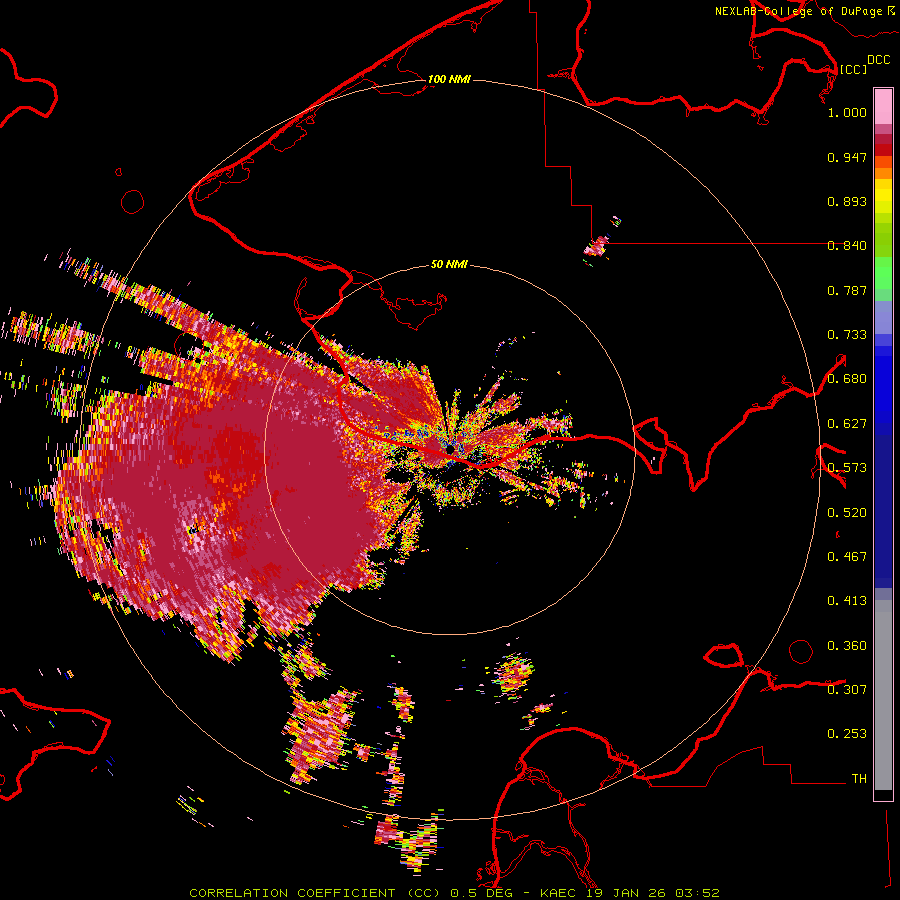900x900 pixels.
Task: Select the 0.413 scale value
Action: 847,601
